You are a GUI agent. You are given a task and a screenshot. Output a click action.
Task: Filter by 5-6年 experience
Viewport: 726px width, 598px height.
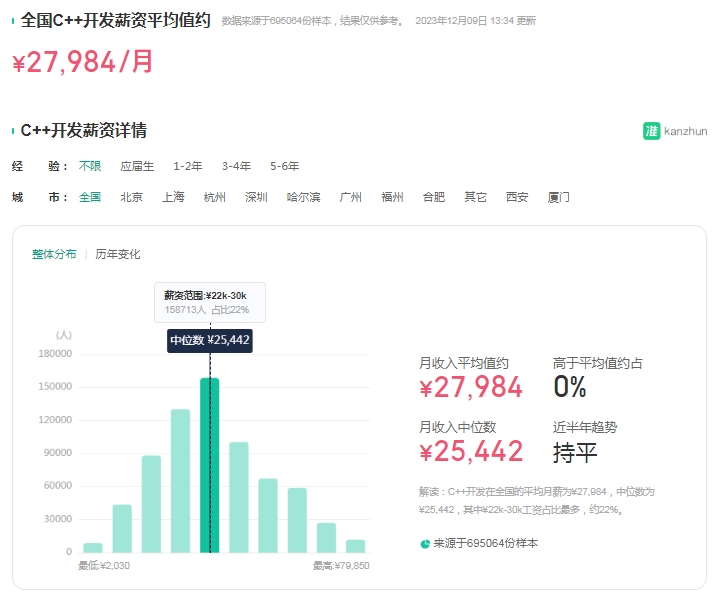point(284,166)
